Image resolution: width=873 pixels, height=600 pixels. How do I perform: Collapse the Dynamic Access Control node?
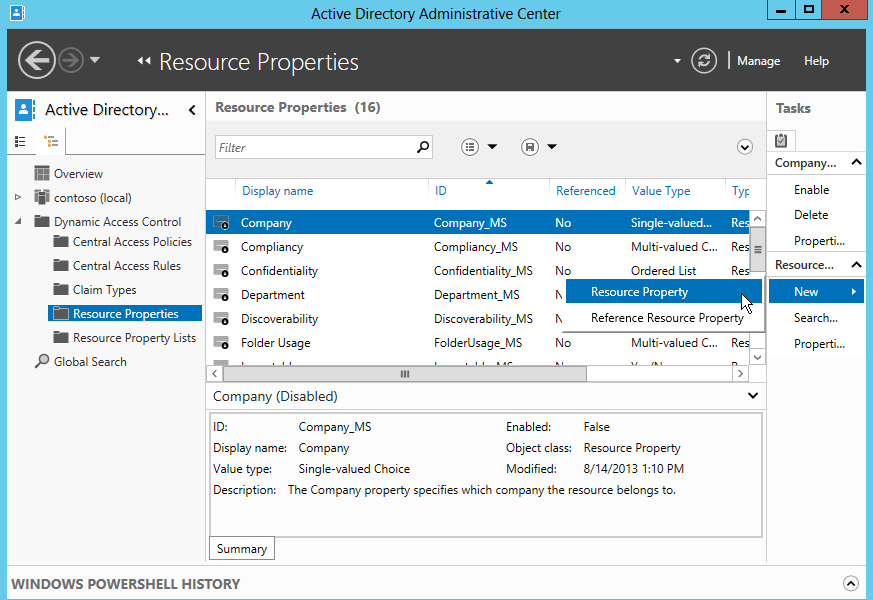coord(18,222)
